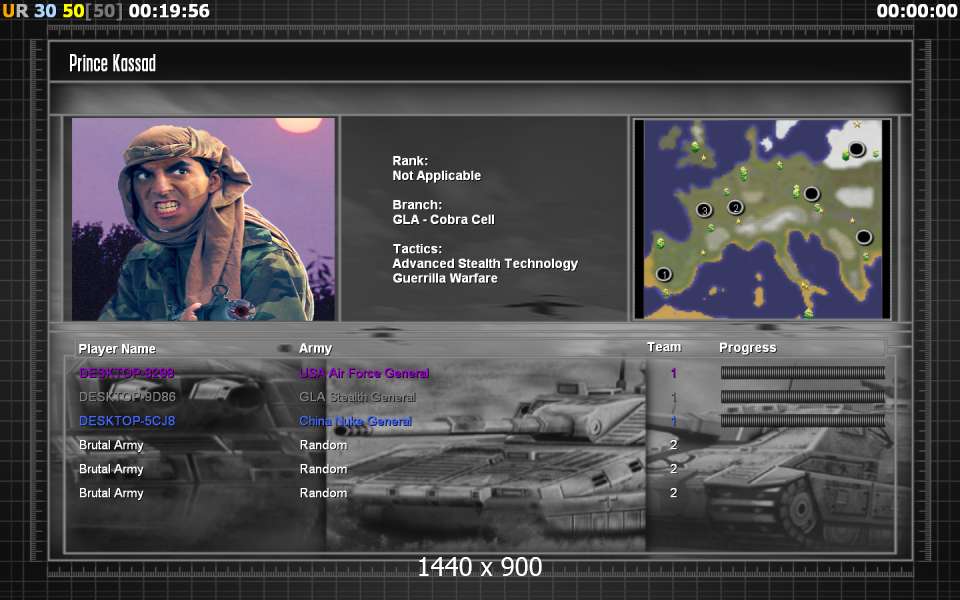Click the 00:00:00 timer

pos(916,10)
